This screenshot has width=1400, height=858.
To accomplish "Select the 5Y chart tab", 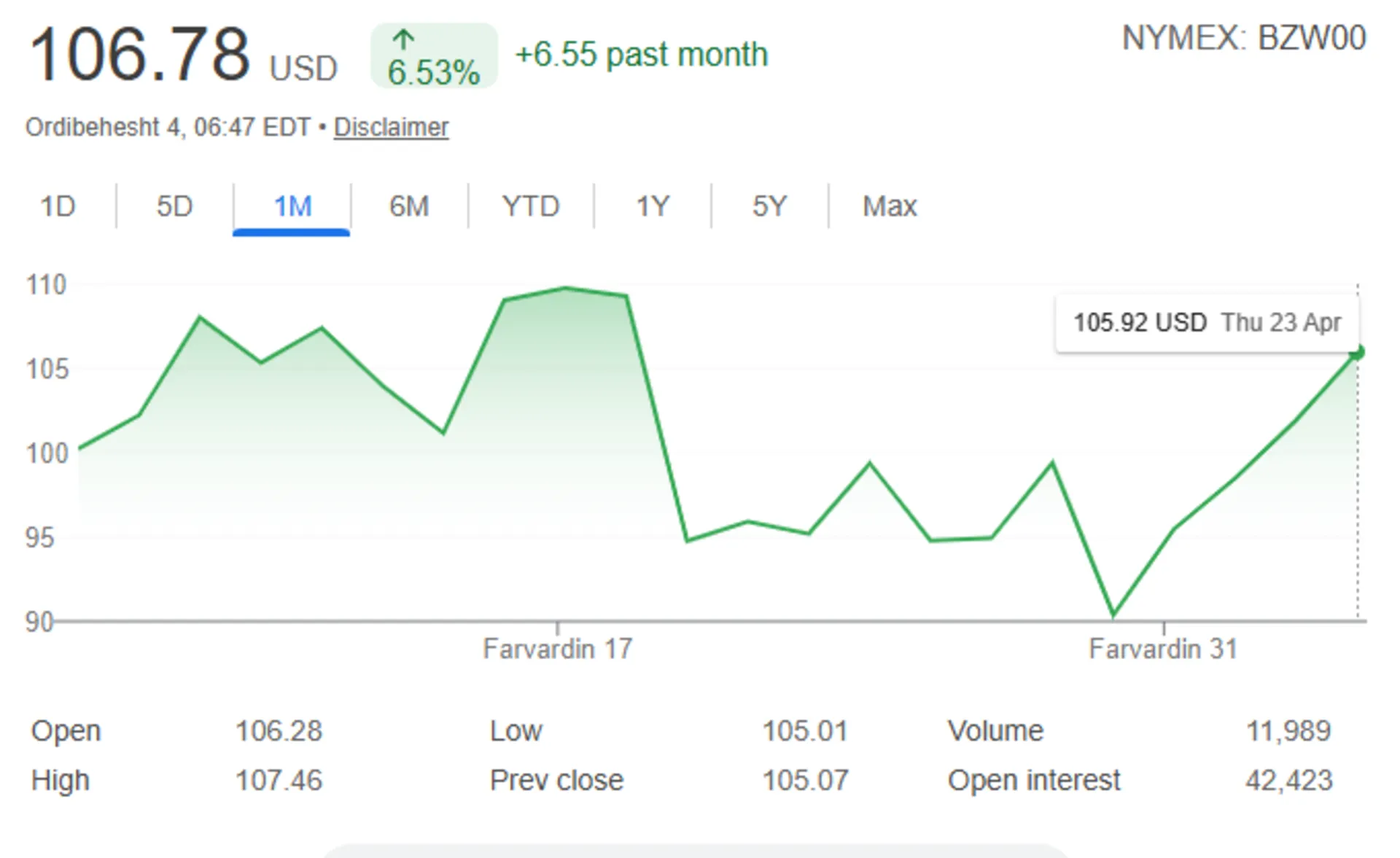I will [769, 206].
